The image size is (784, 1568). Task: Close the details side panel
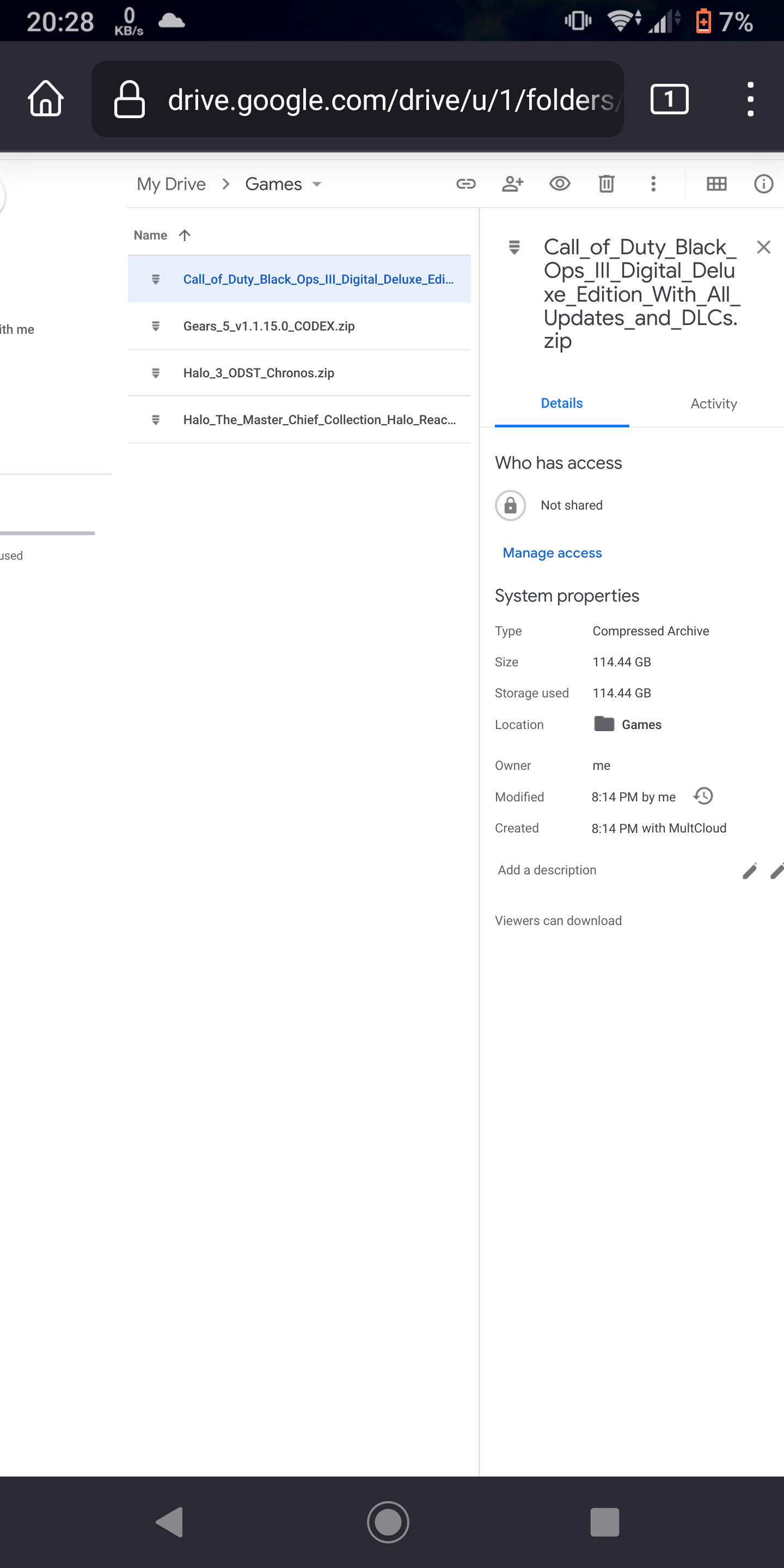[763, 247]
